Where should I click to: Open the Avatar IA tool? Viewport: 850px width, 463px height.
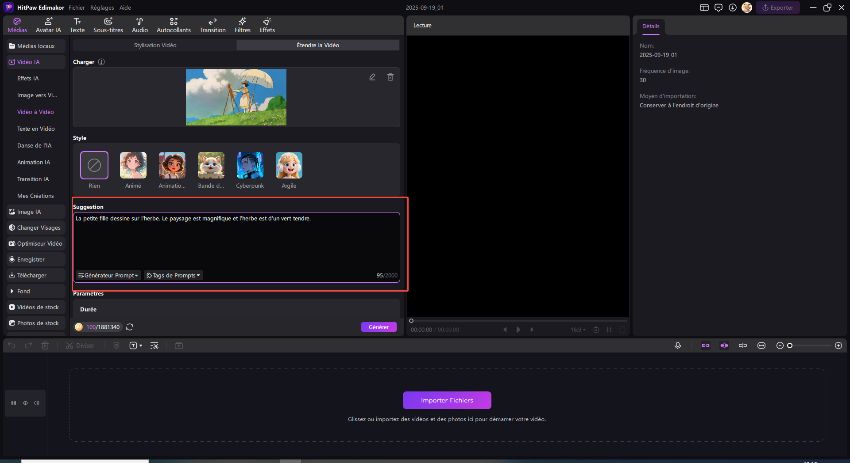(x=48, y=25)
